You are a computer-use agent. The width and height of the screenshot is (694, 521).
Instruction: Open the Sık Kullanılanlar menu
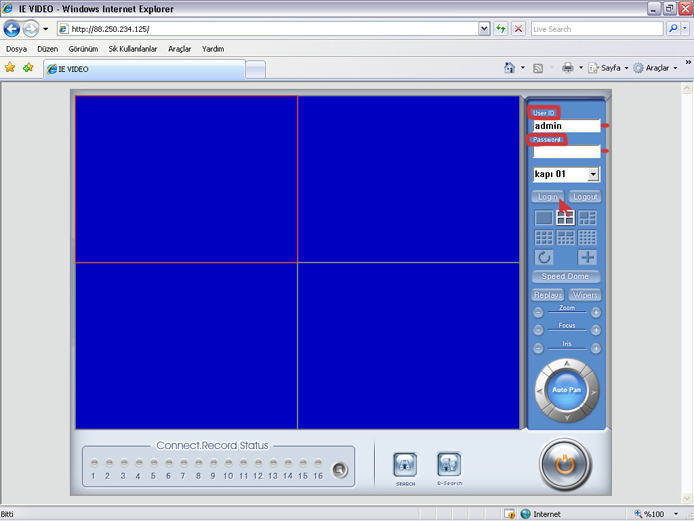point(133,49)
